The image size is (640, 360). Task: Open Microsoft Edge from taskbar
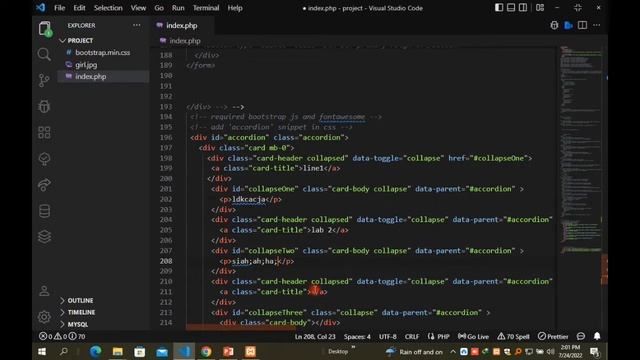point(96,351)
